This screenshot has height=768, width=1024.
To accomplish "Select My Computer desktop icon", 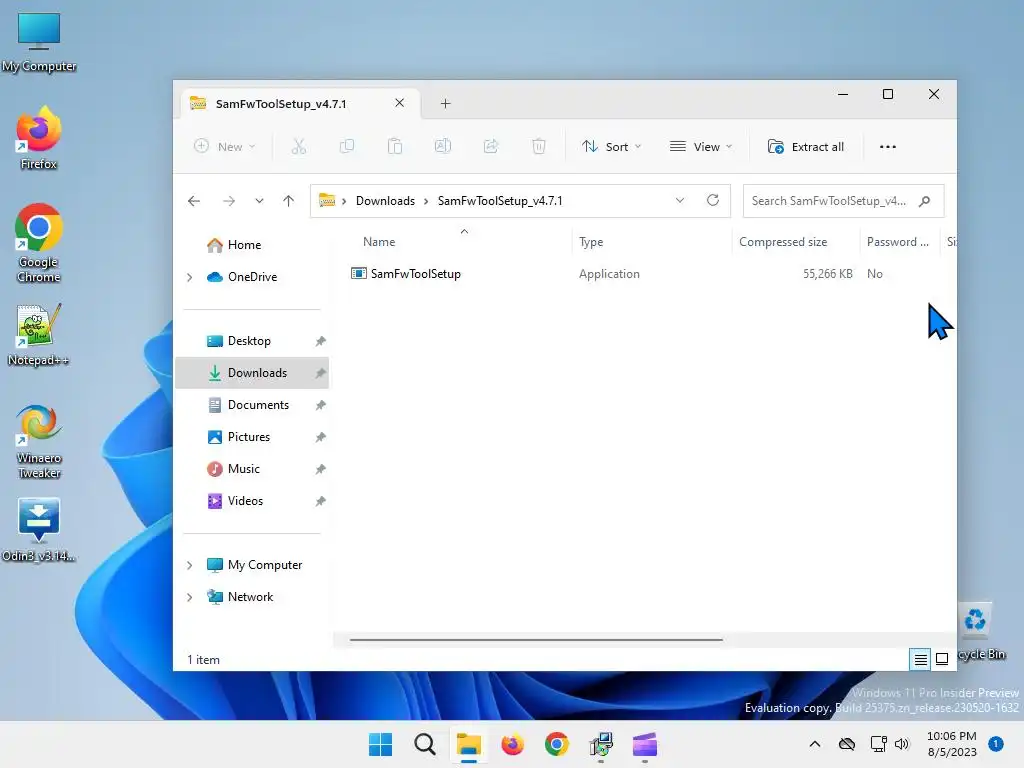I will pyautogui.click(x=39, y=42).
